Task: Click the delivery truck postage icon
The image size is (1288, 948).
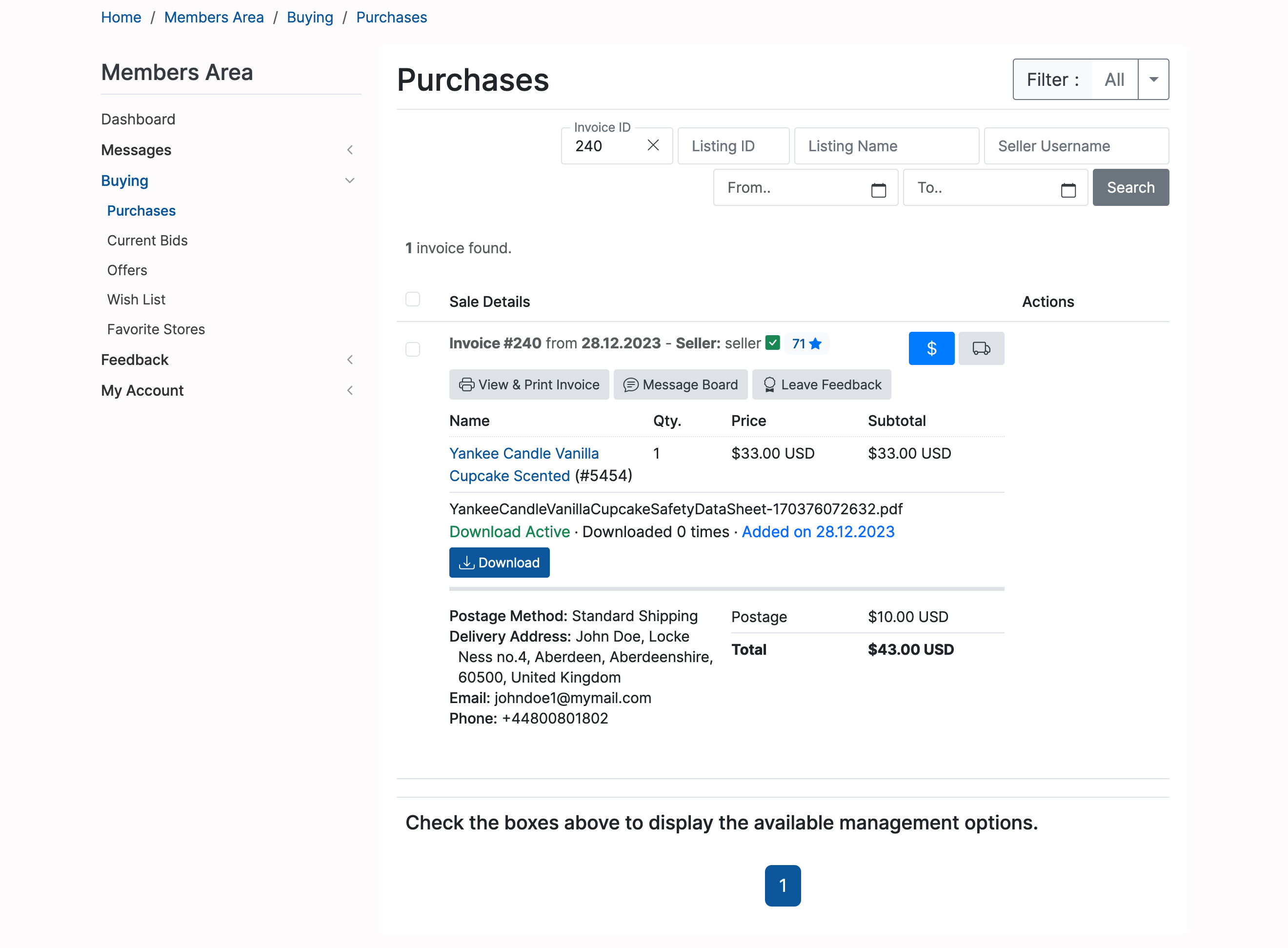Action: 981,348
